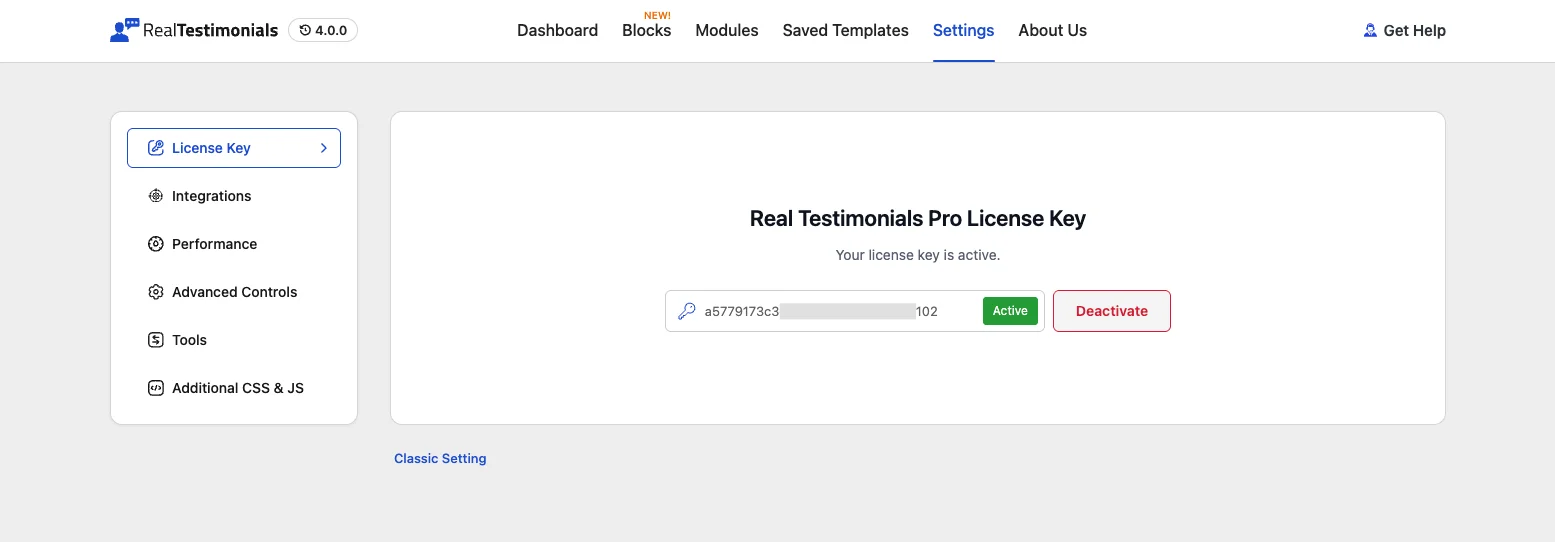Click the Tools icon in the sidebar

tap(155, 340)
